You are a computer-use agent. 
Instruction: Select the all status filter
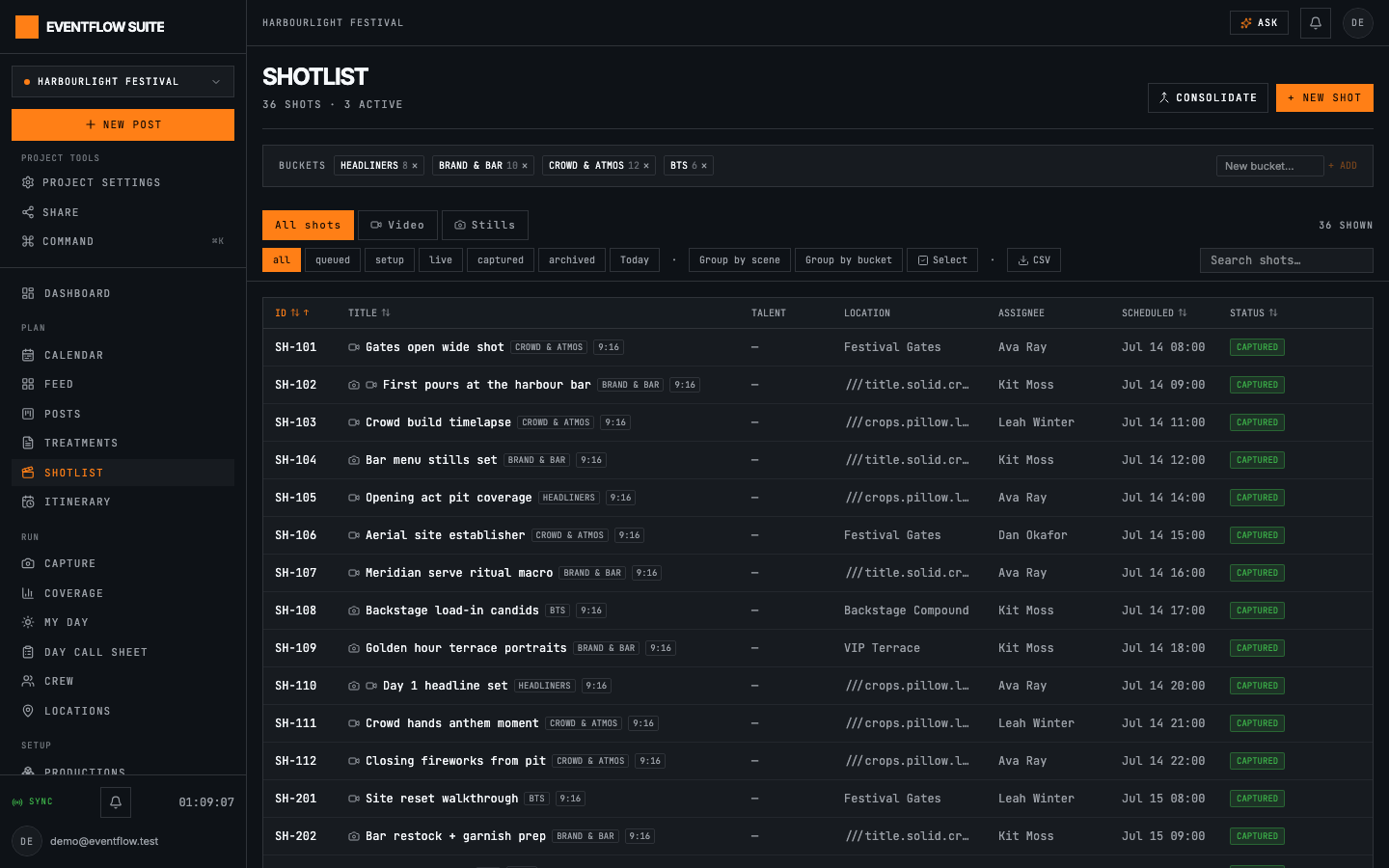282,260
